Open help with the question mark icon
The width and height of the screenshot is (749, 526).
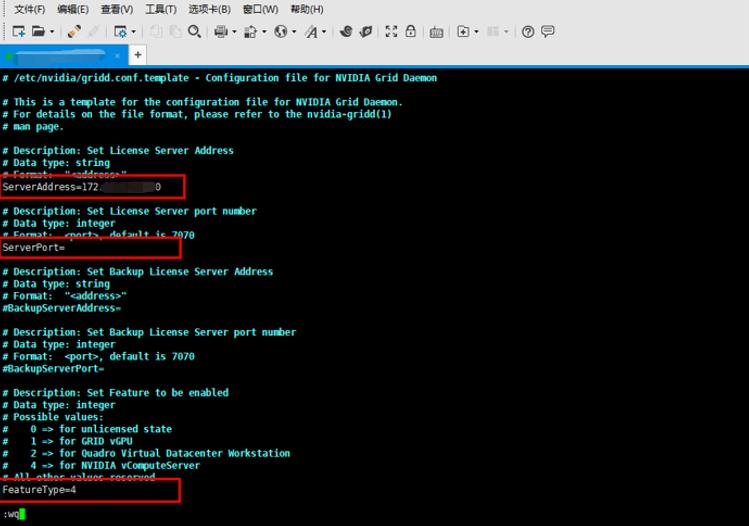[x=528, y=32]
